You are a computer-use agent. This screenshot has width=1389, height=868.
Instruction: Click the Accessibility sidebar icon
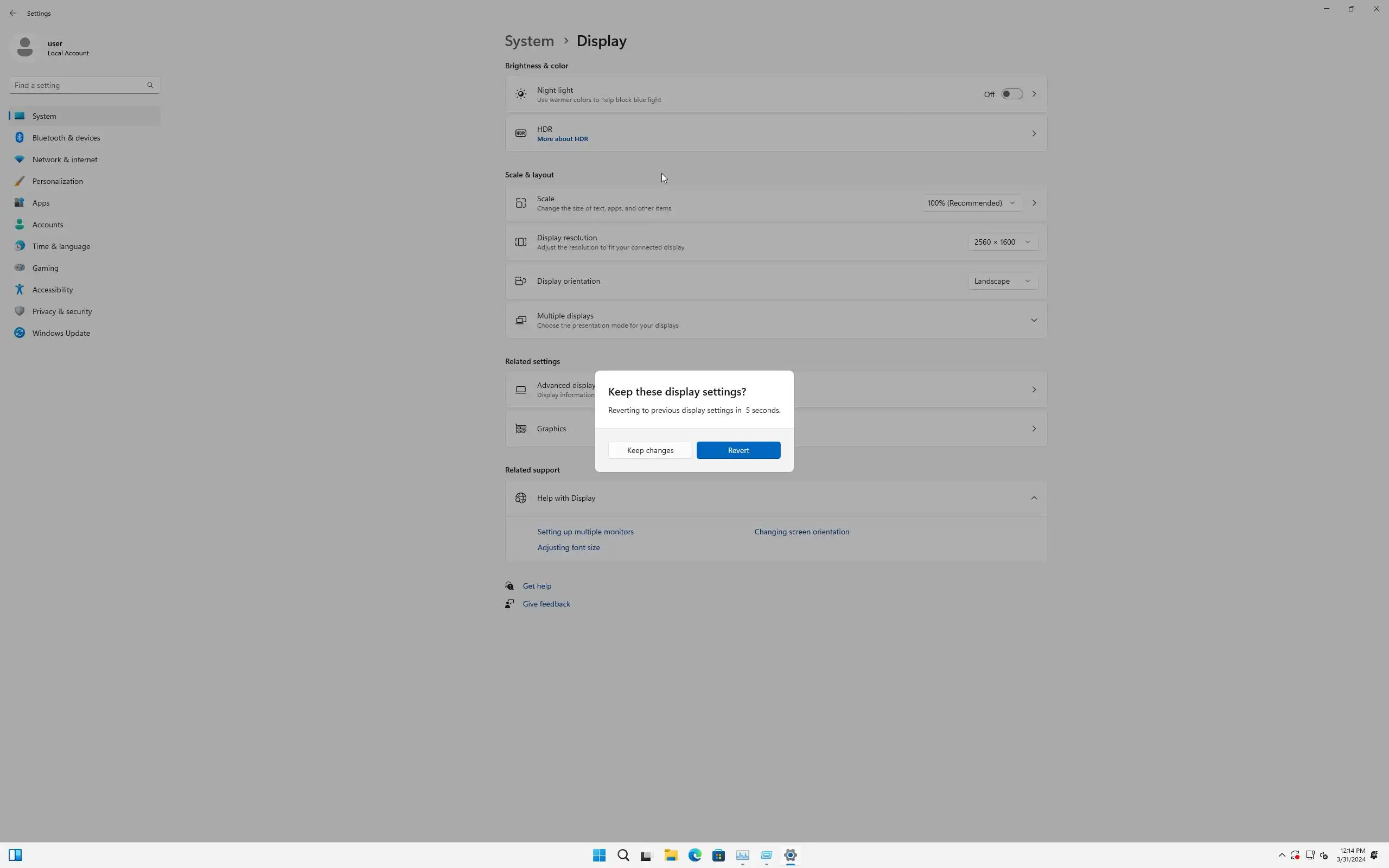click(x=20, y=290)
